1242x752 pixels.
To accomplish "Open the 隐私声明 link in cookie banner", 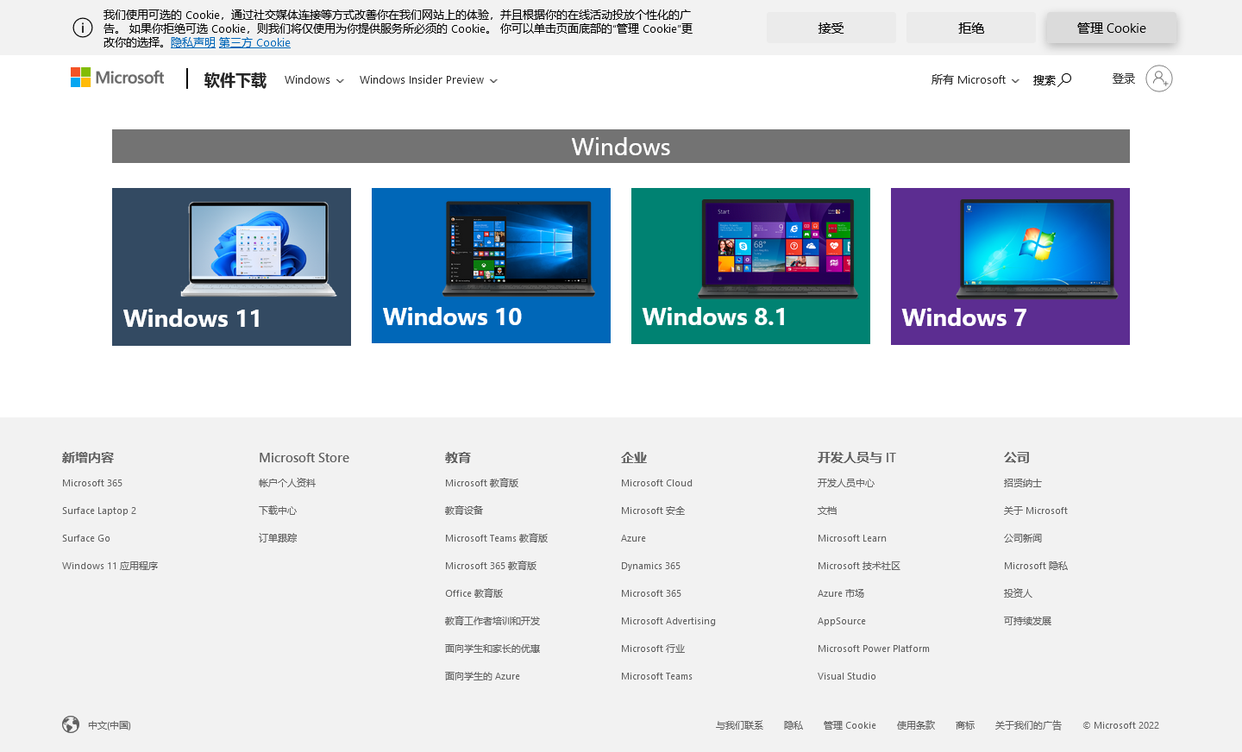I will (193, 43).
